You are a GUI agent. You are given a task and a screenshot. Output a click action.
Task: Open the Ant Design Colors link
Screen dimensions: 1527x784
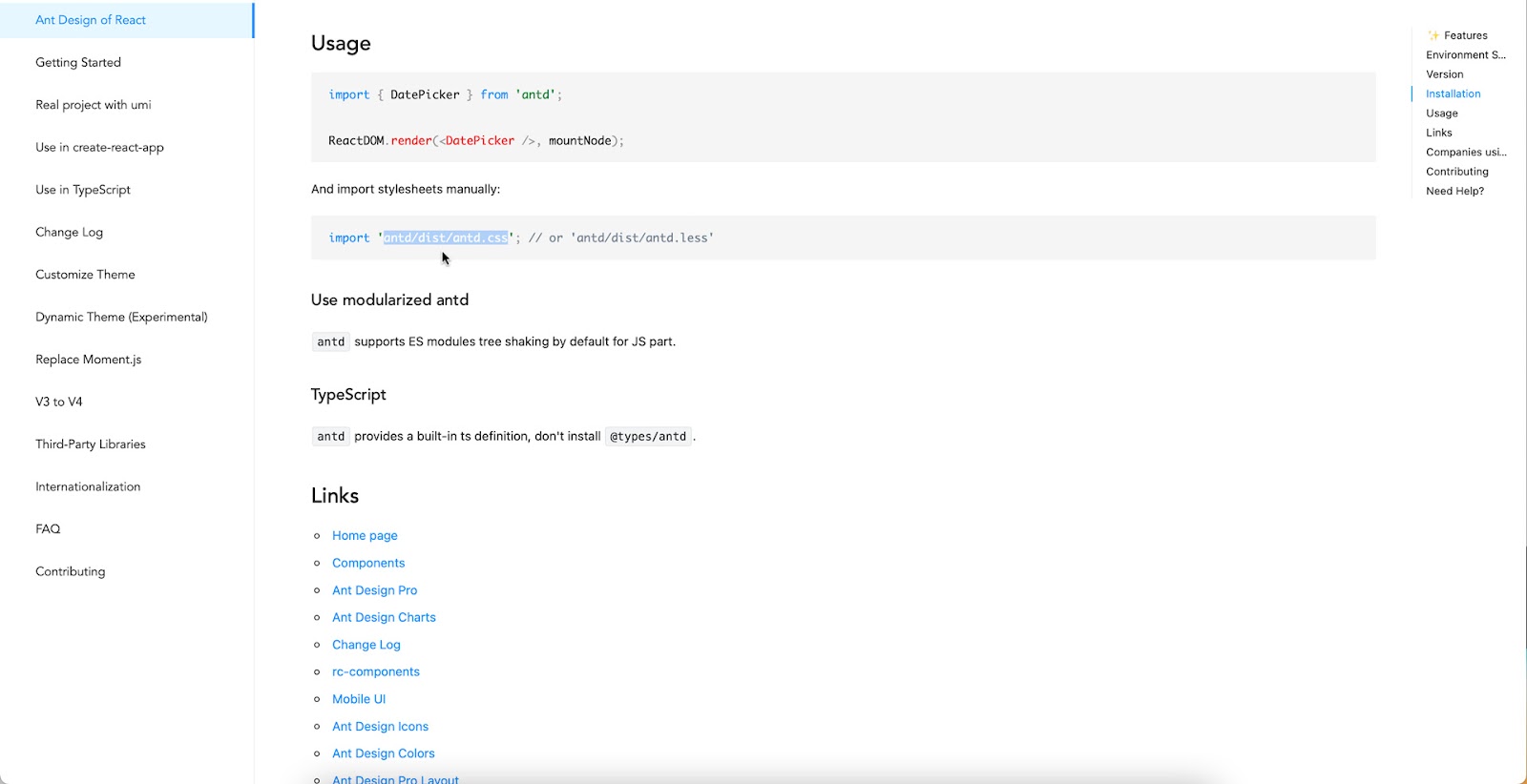[x=383, y=753]
